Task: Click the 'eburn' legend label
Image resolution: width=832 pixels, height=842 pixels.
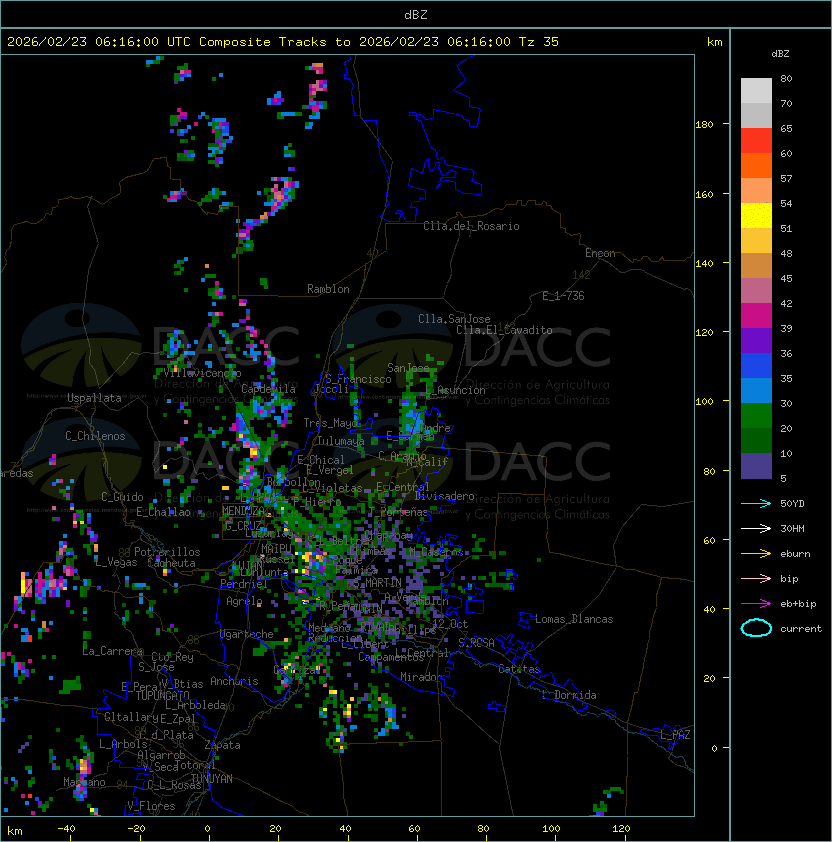Action: click(795, 554)
